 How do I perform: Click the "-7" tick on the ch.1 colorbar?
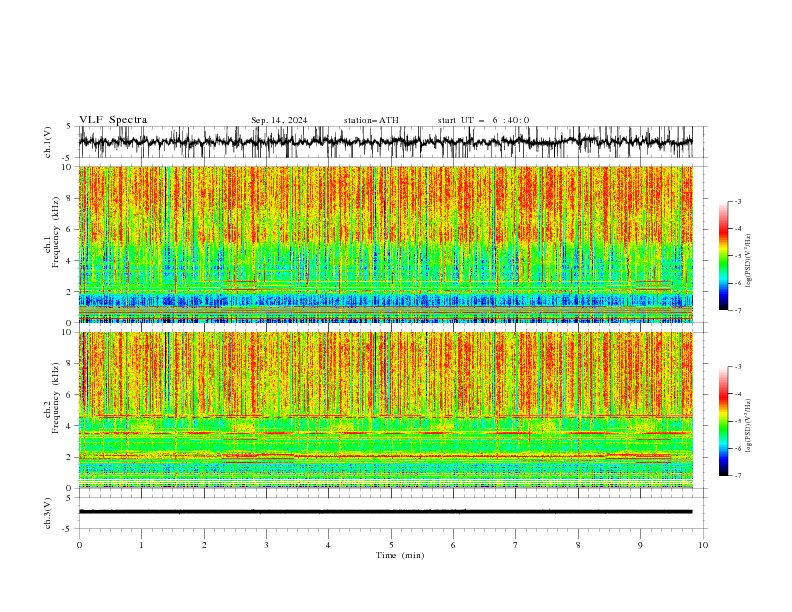(x=738, y=310)
